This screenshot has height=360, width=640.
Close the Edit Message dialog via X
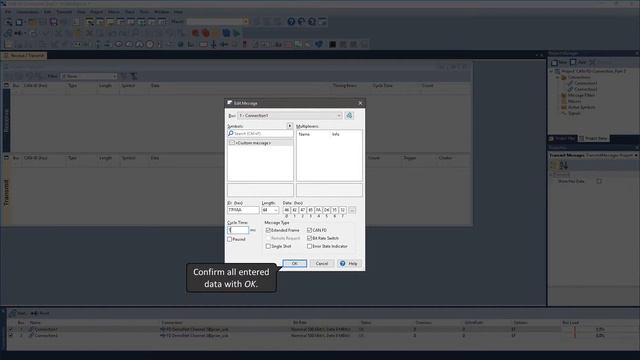click(x=360, y=103)
